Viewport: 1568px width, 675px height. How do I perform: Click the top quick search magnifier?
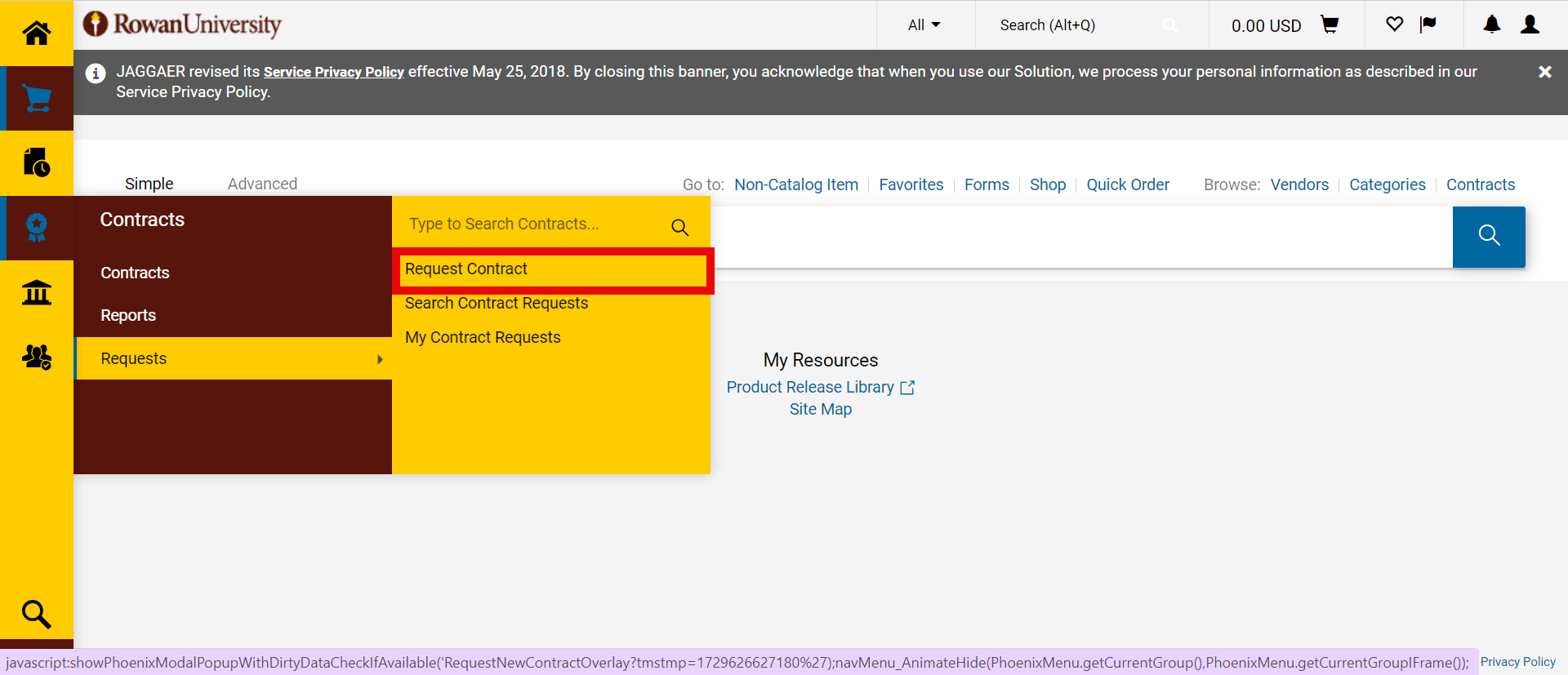pyautogui.click(x=1170, y=25)
